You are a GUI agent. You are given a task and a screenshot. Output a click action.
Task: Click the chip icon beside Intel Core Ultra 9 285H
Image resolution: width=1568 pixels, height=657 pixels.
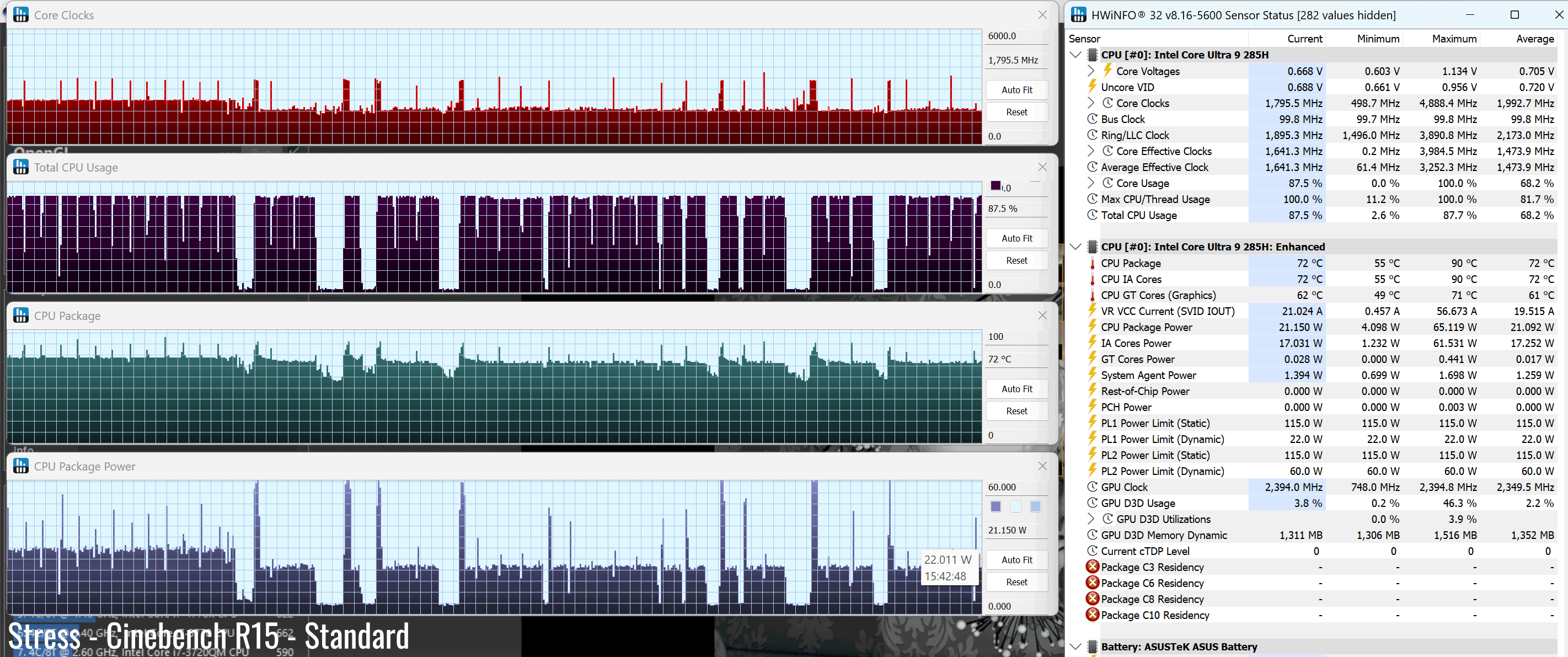point(1093,55)
